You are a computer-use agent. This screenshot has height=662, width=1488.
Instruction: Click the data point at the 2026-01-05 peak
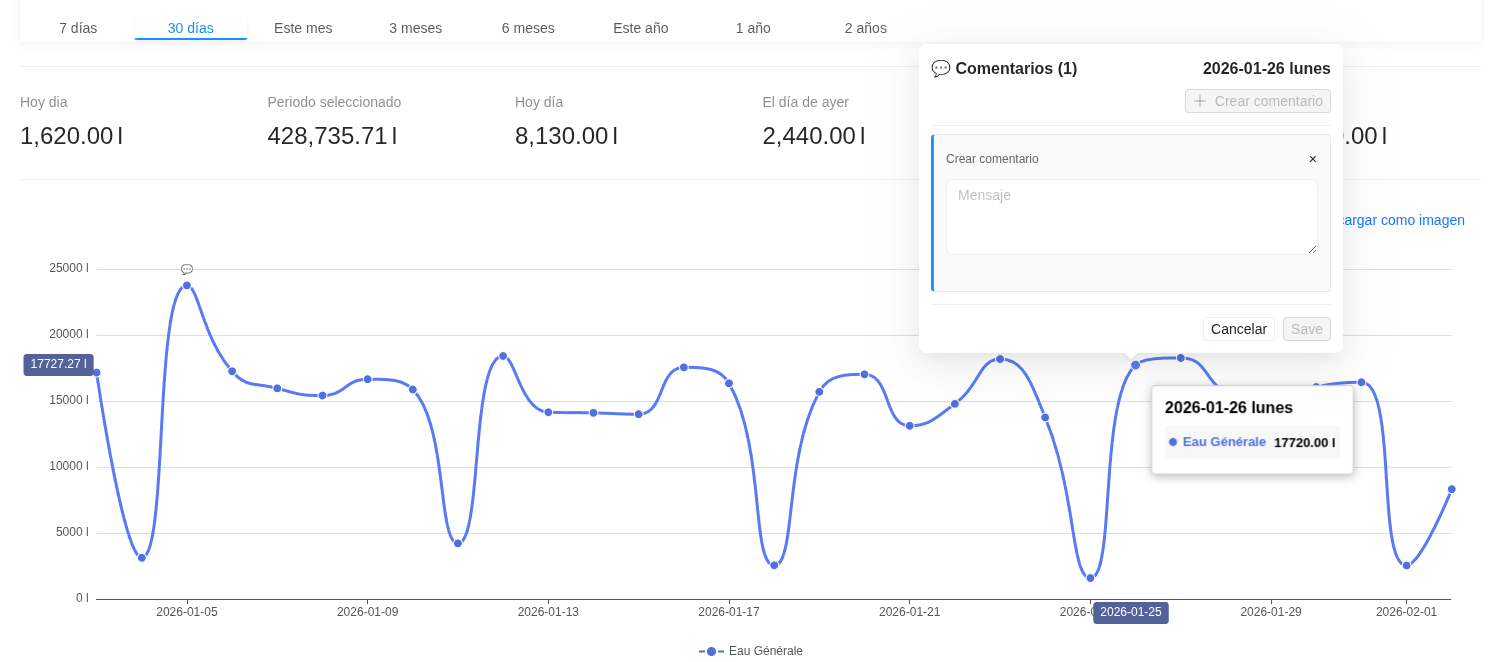pos(187,286)
